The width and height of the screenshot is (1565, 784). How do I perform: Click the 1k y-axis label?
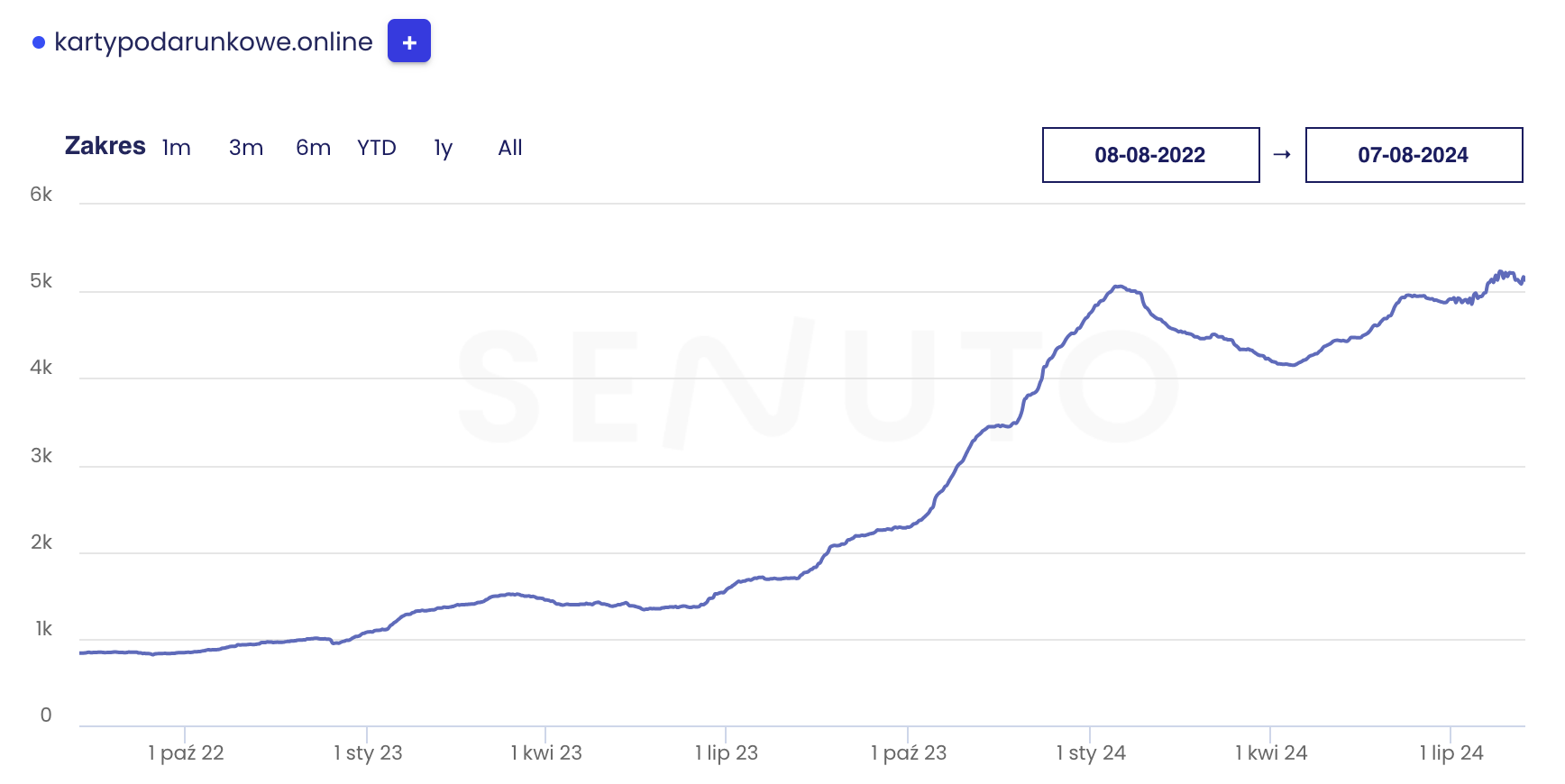point(44,629)
